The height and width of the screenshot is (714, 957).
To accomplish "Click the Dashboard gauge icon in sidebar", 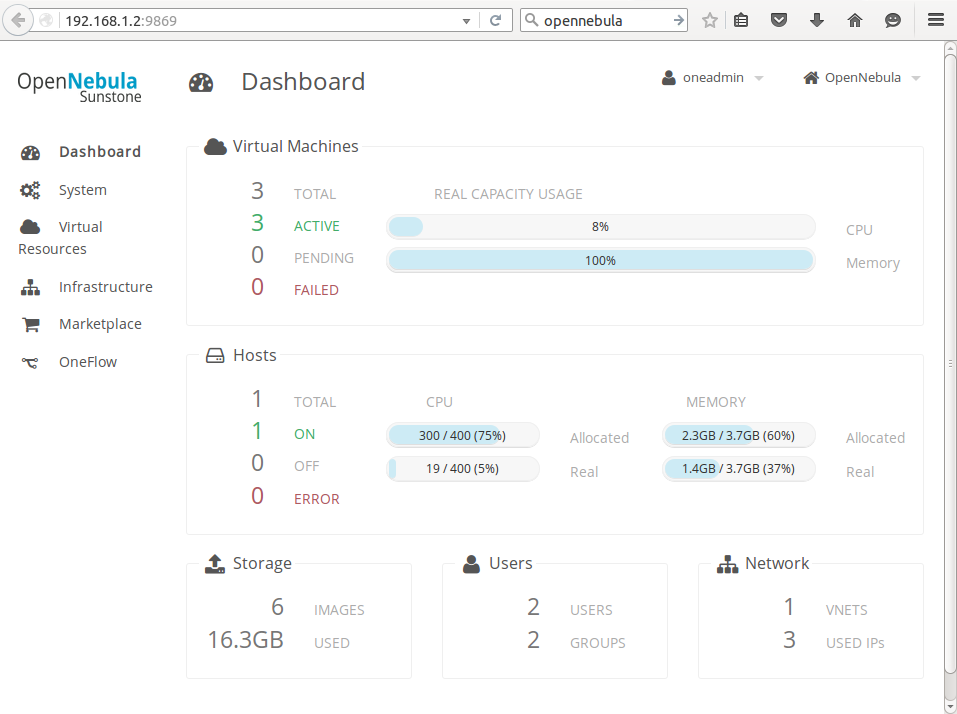I will pyautogui.click(x=30, y=152).
